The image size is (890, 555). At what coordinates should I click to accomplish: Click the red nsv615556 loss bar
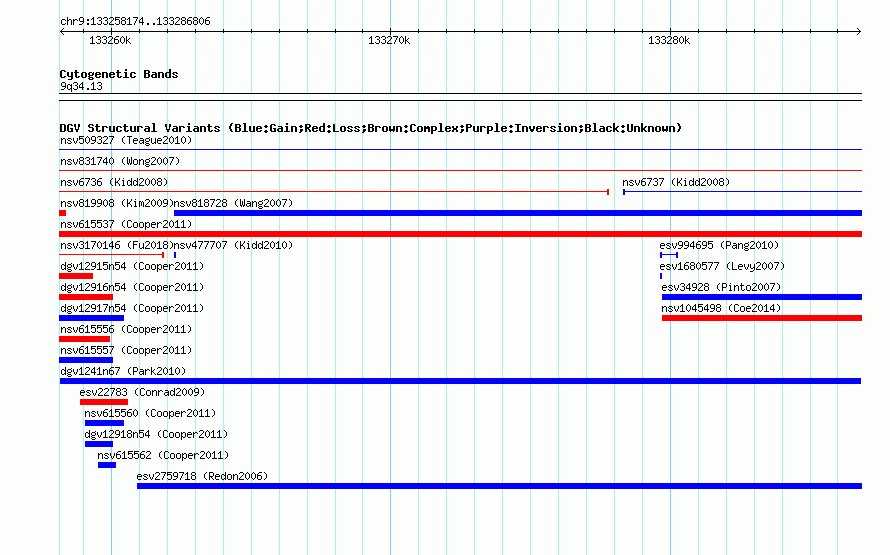point(85,339)
